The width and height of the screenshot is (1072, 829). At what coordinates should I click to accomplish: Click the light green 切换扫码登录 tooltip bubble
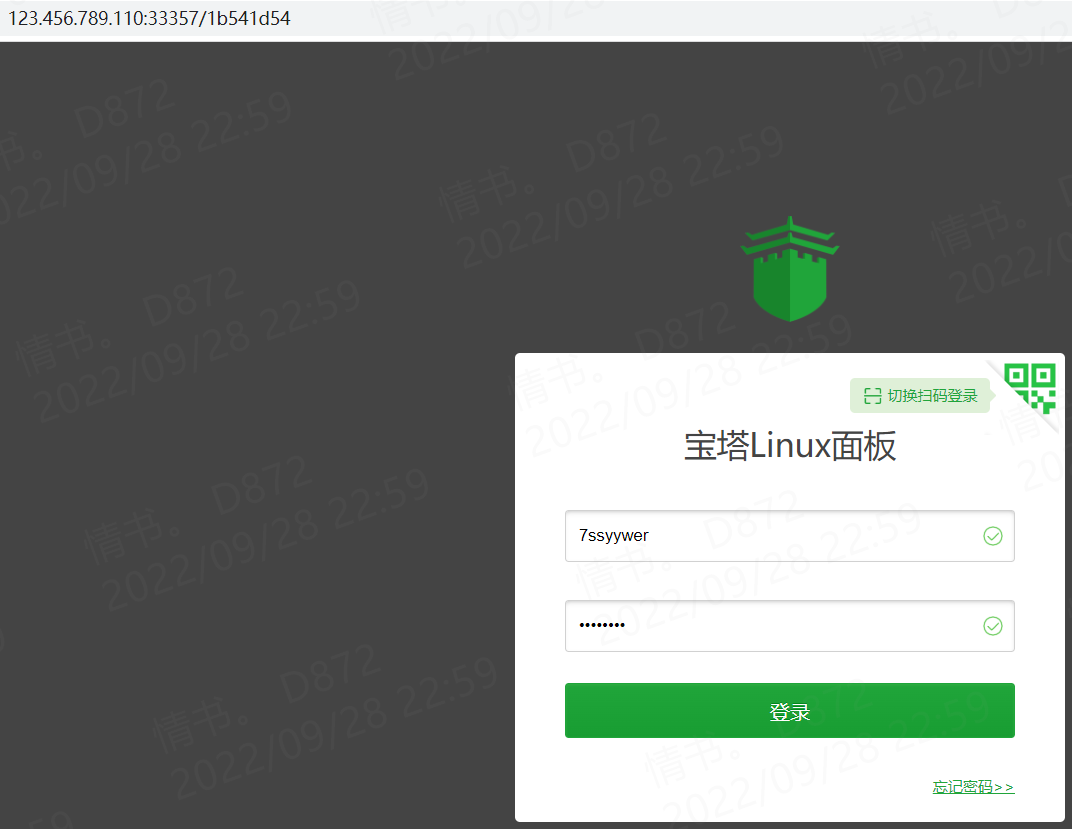pos(920,396)
